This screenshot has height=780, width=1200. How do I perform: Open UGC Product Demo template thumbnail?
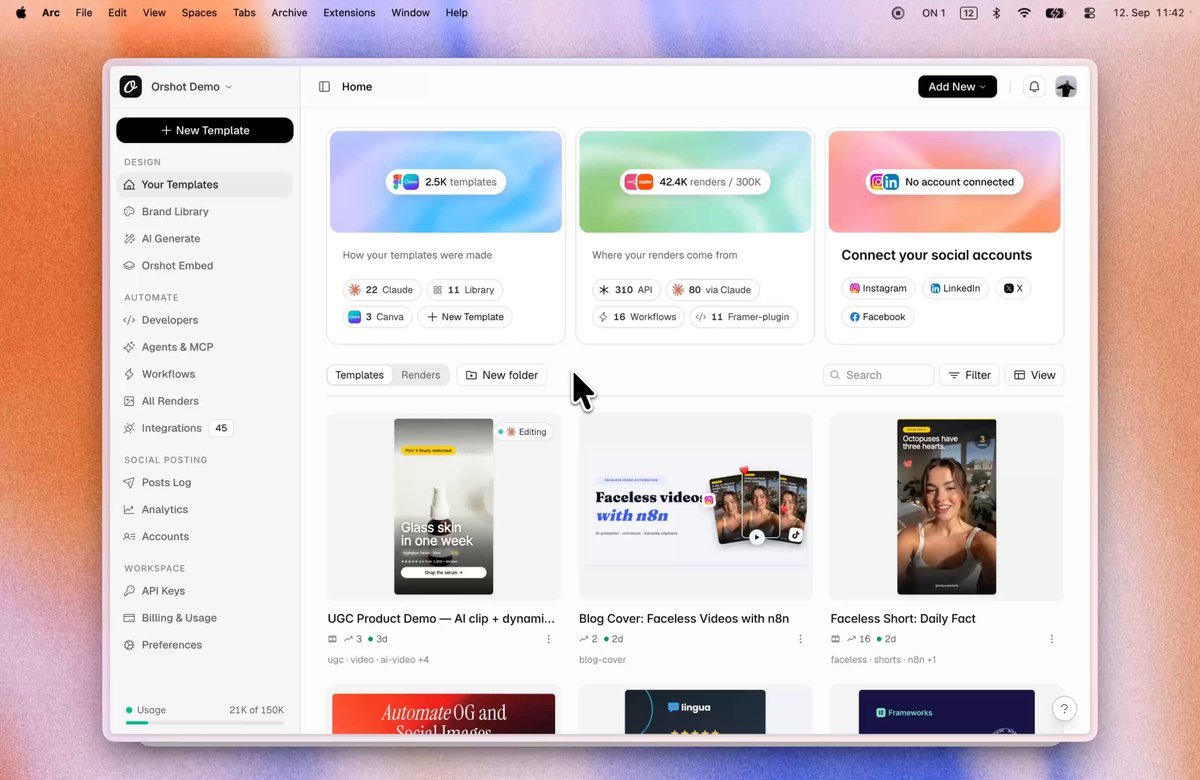point(444,507)
